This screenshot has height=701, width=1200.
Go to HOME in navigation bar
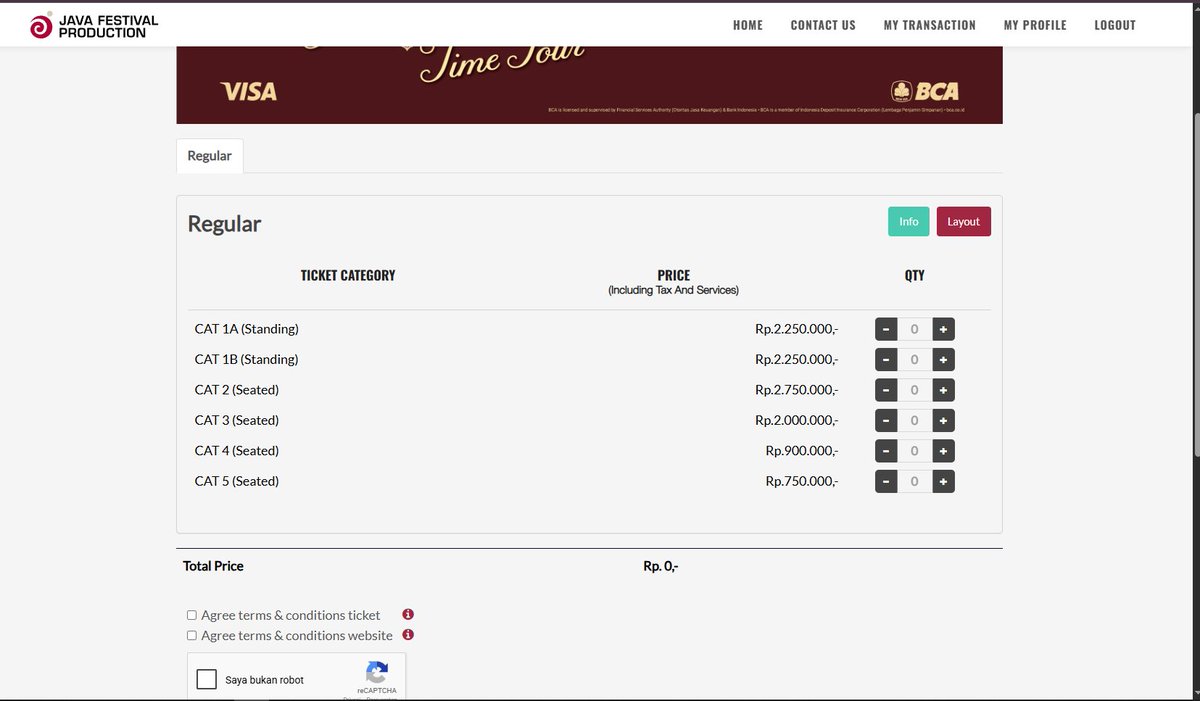(x=748, y=25)
